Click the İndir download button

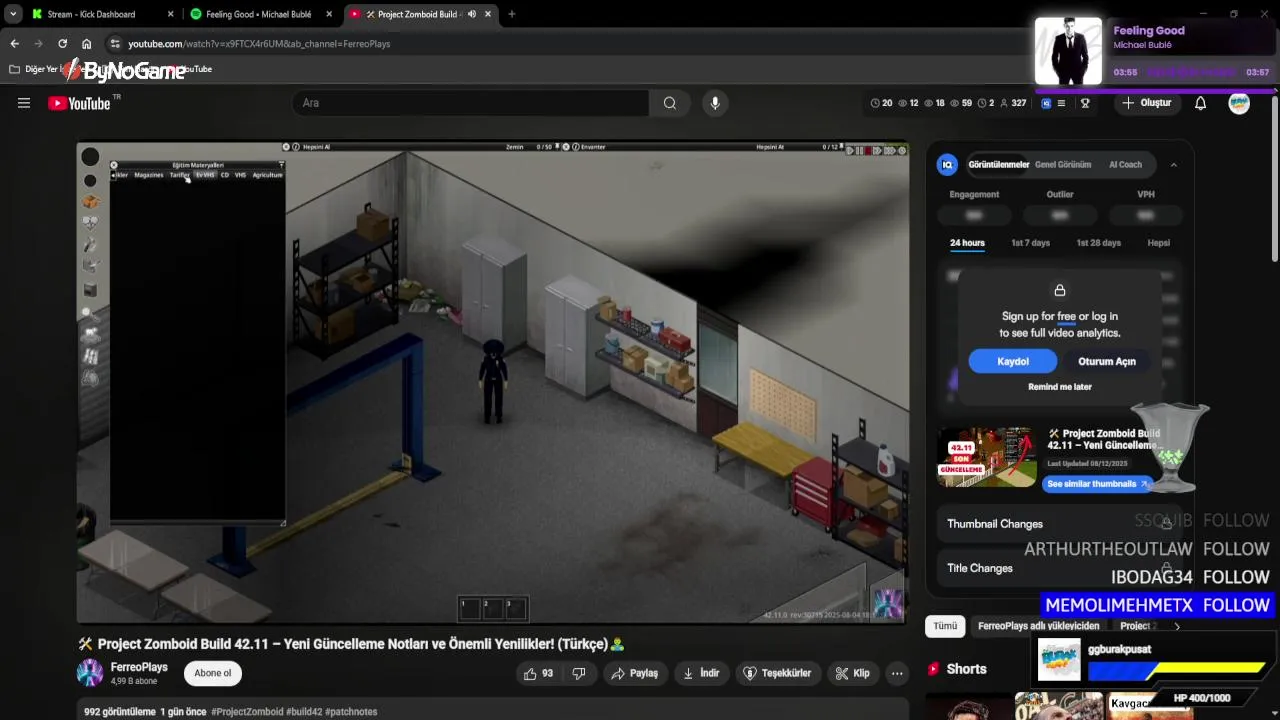701,673
